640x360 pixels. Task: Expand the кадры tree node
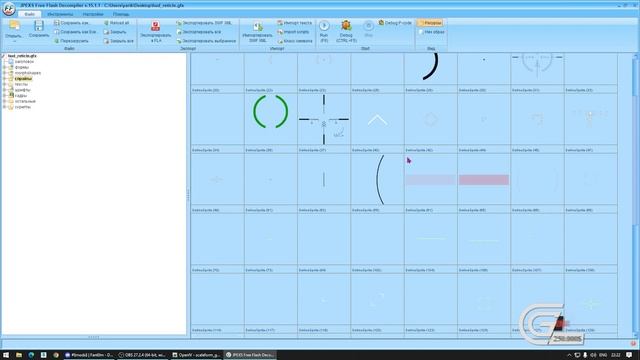(x=4, y=96)
